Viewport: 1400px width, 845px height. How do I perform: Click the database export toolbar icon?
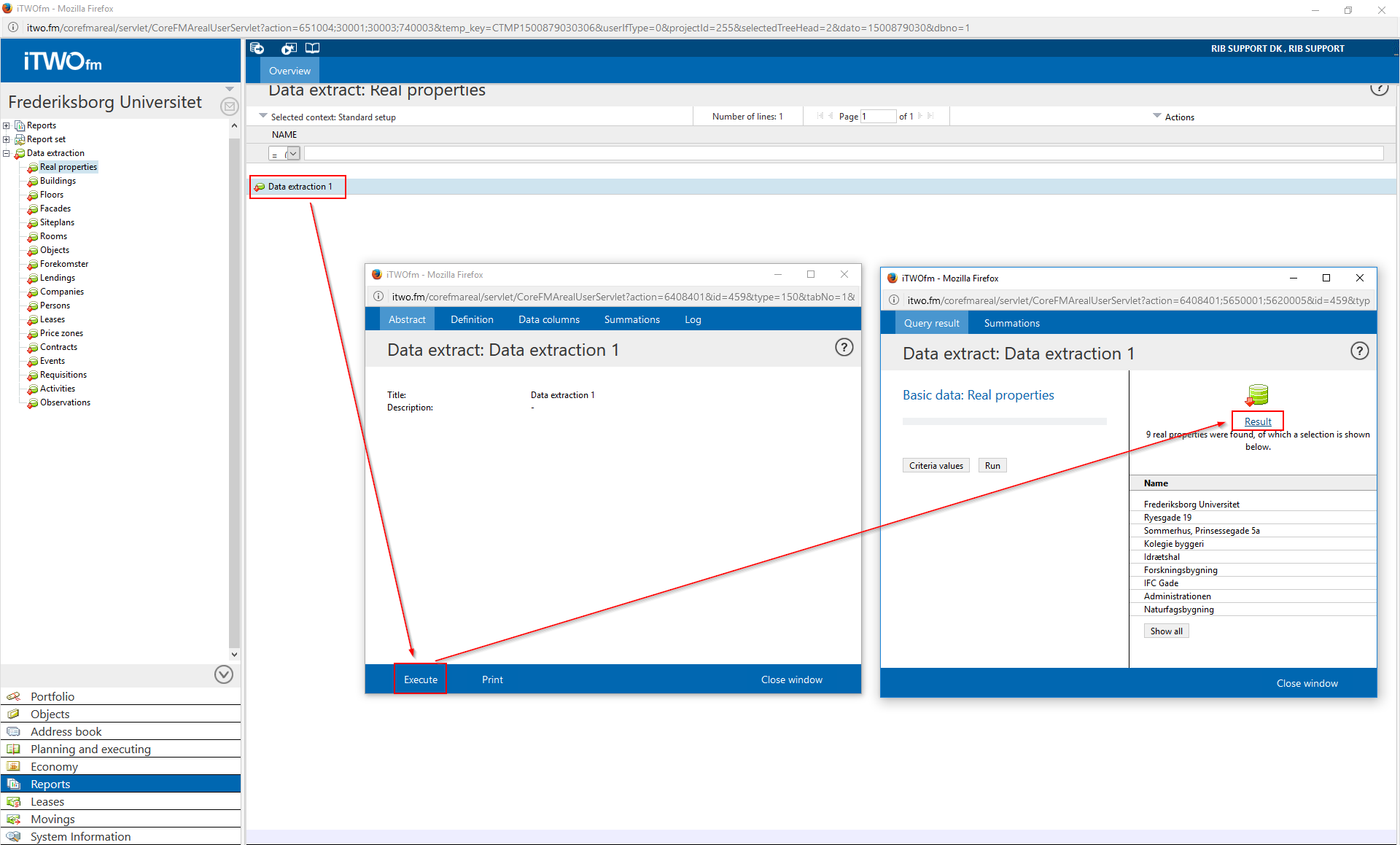[x=257, y=48]
